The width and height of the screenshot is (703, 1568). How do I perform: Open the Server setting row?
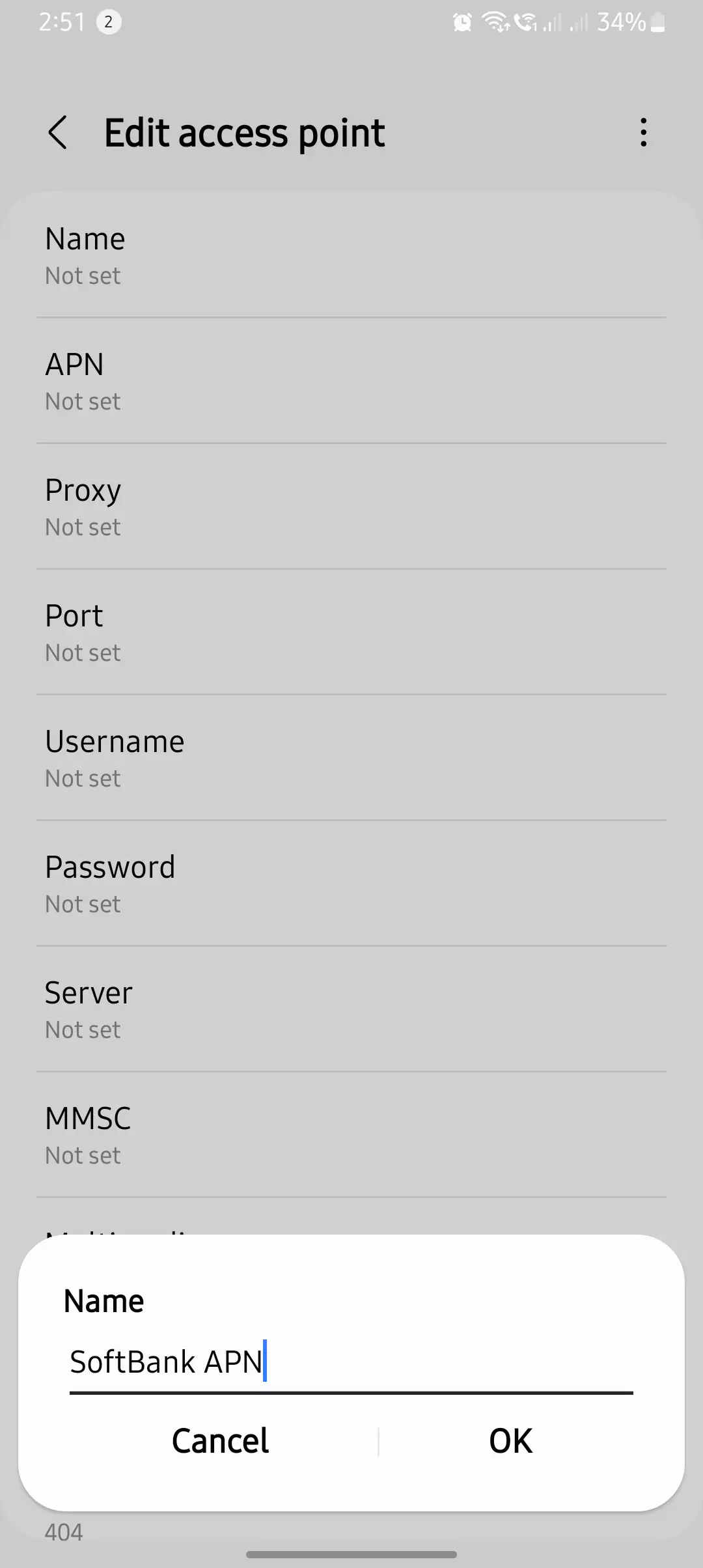click(351, 1009)
